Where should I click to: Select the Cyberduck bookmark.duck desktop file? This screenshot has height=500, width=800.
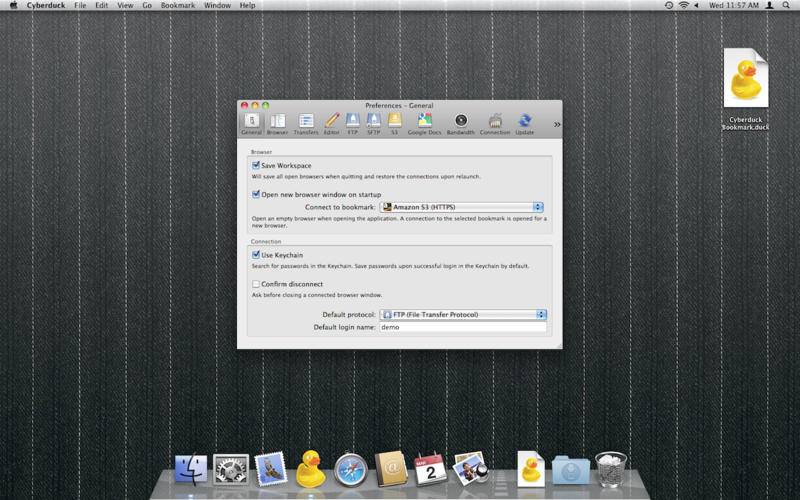tap(745, 78)
